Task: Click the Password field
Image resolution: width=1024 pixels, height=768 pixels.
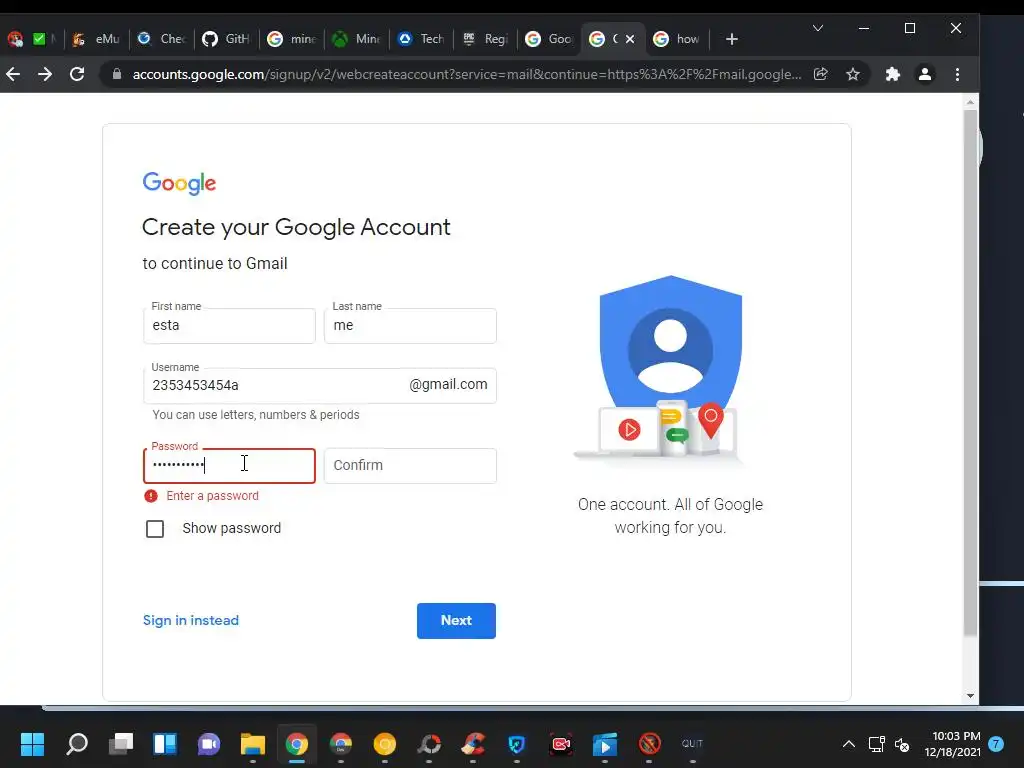Action: click(229, 466)
